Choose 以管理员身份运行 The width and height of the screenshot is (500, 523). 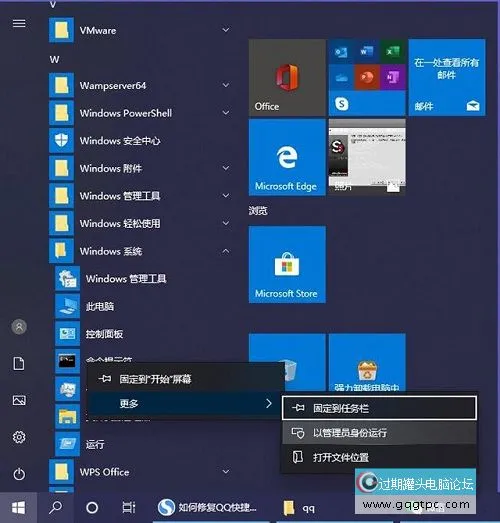pos(379,433)
